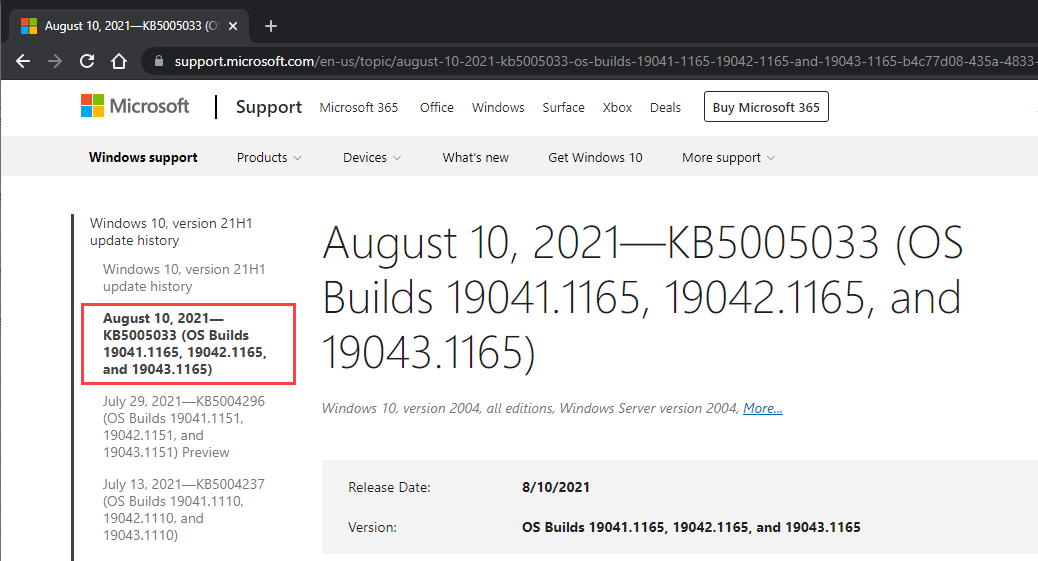This screenshot has width=1038, height=561.
Task: Expand the Products dropdown
Action: click(x=269, y=158)
